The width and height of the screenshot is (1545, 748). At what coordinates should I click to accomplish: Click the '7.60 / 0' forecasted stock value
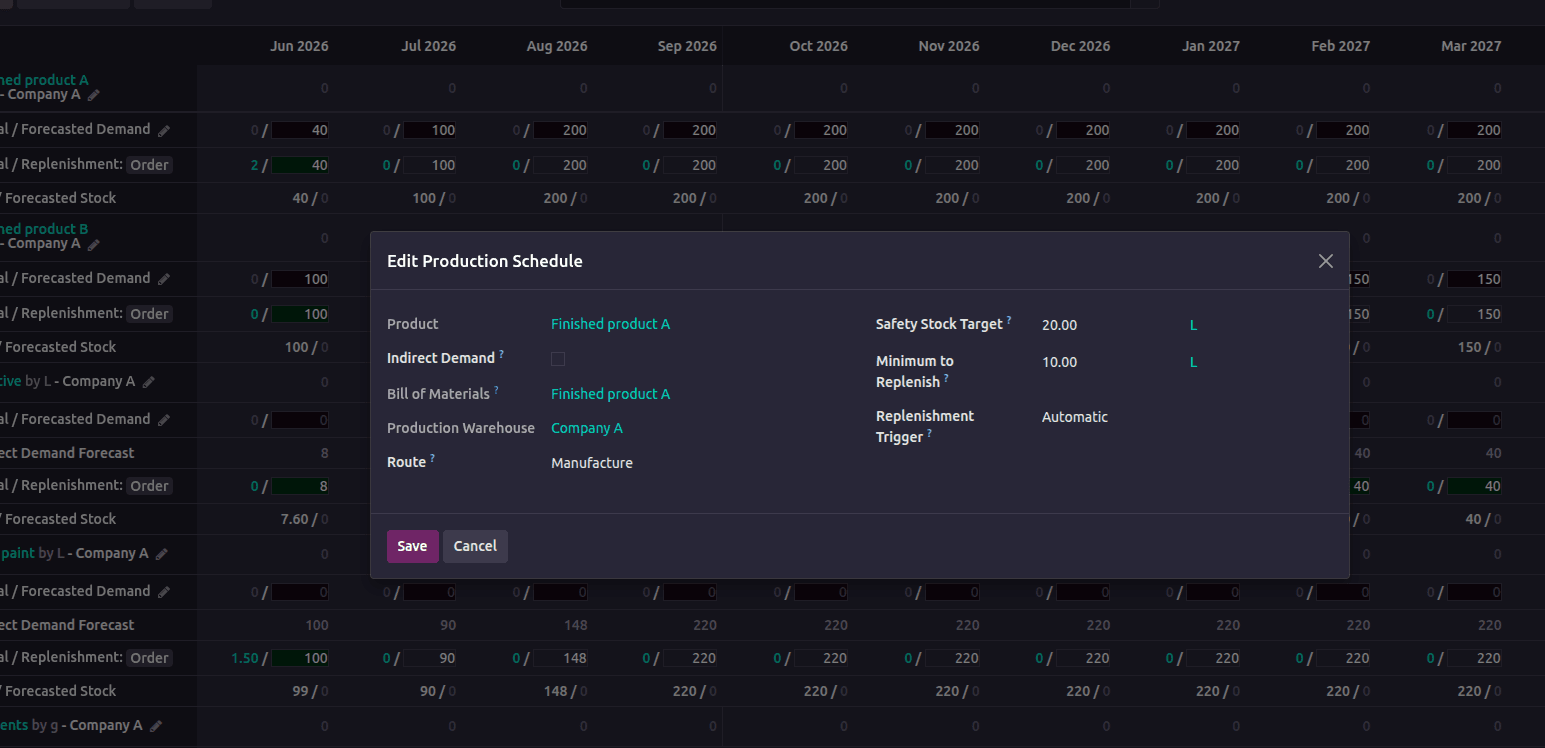pyautogui.click(x=305, y=519)
